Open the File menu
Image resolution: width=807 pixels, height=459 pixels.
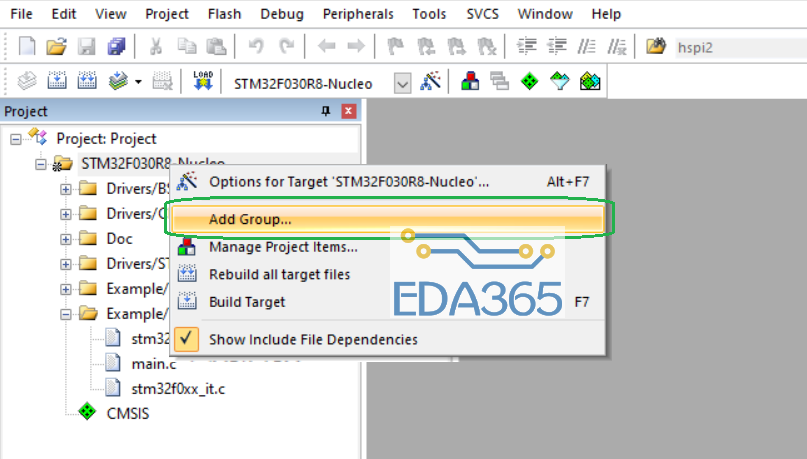21,14
